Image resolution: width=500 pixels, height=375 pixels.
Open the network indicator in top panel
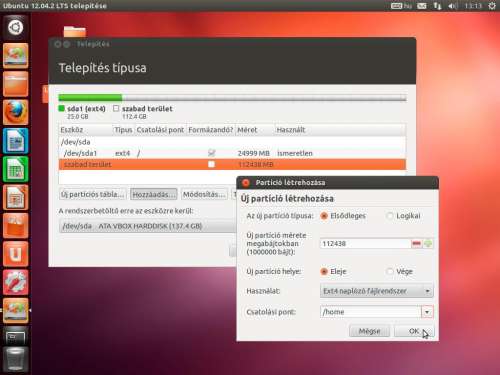(437, 6)
